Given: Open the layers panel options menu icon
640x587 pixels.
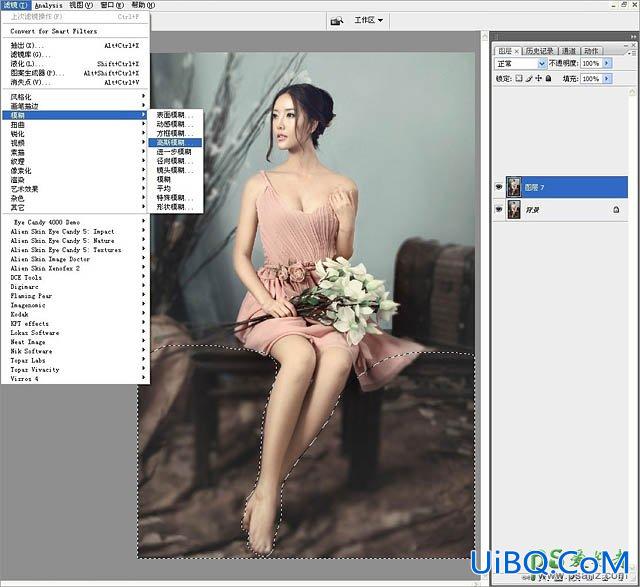Looking at the screenshot, I should point(632,53).
